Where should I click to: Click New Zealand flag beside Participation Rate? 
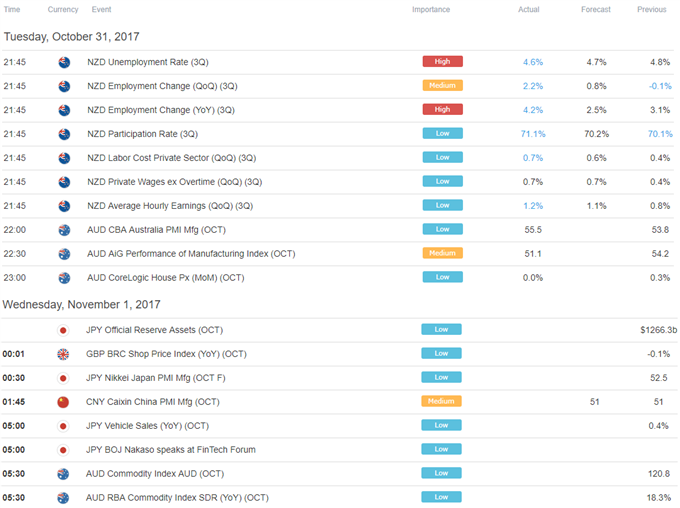coord(64,134)
